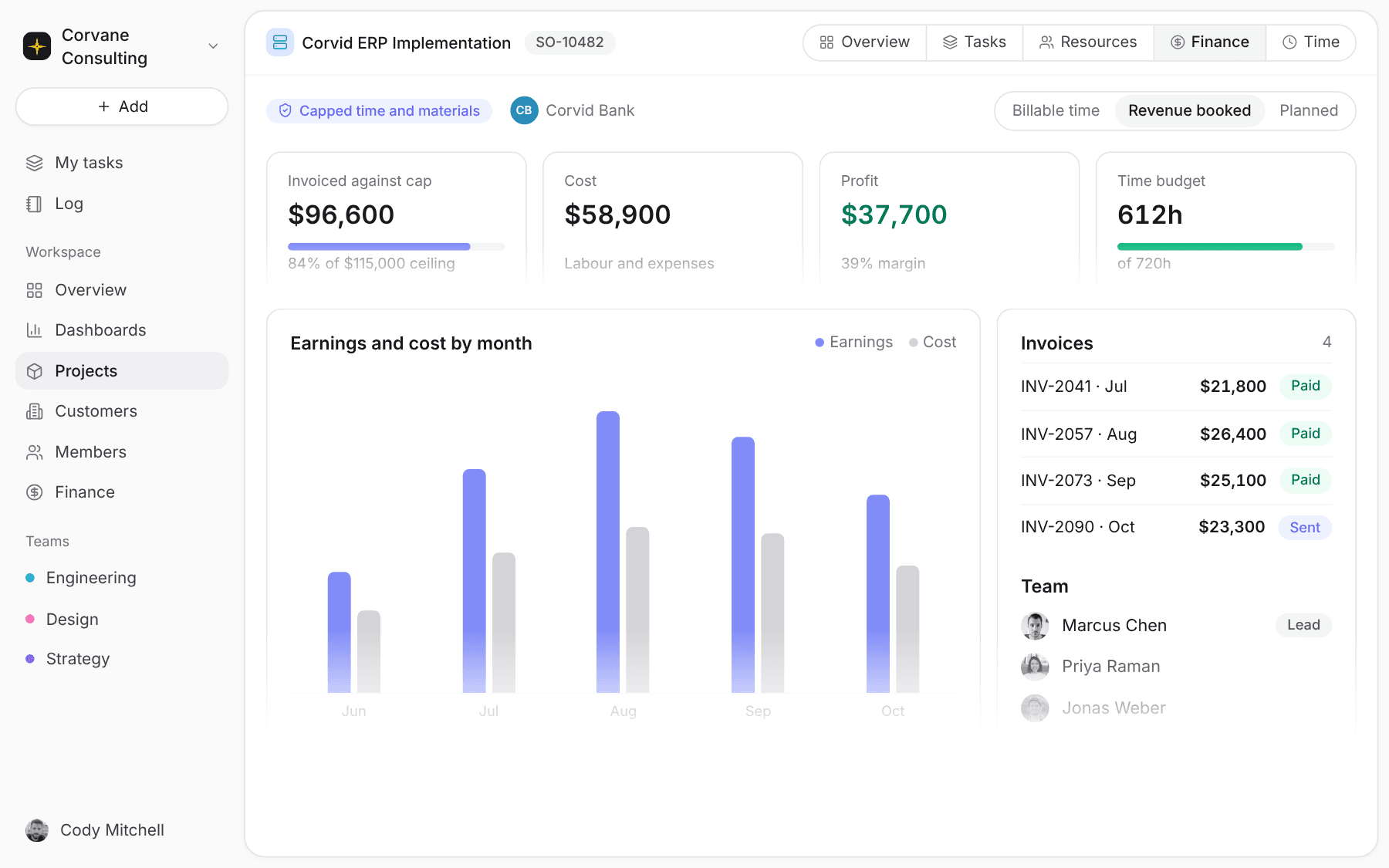The height and width of the screenshot is (868, 1389).
Task: Click the Invoiced against cap progress bar
Action: point(397,247)
